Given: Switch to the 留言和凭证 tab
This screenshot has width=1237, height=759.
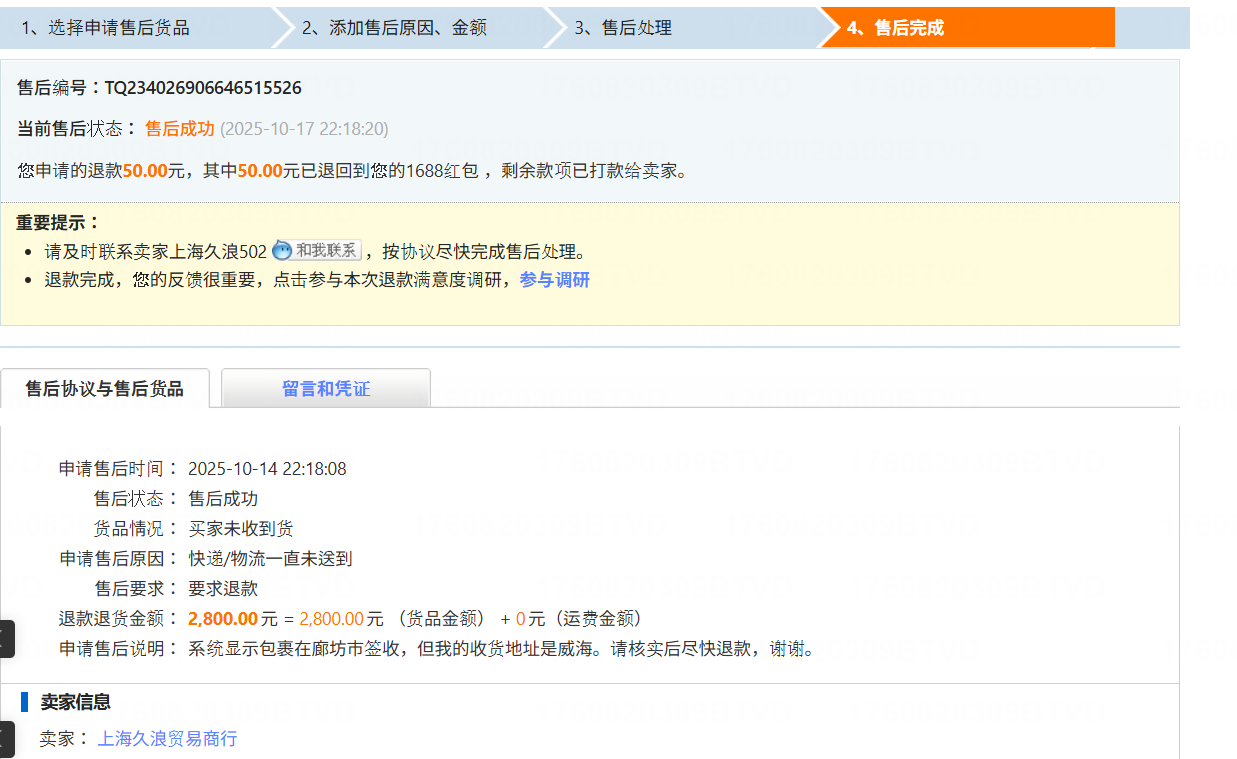Looking at the screenshot, I should point(326,389).
